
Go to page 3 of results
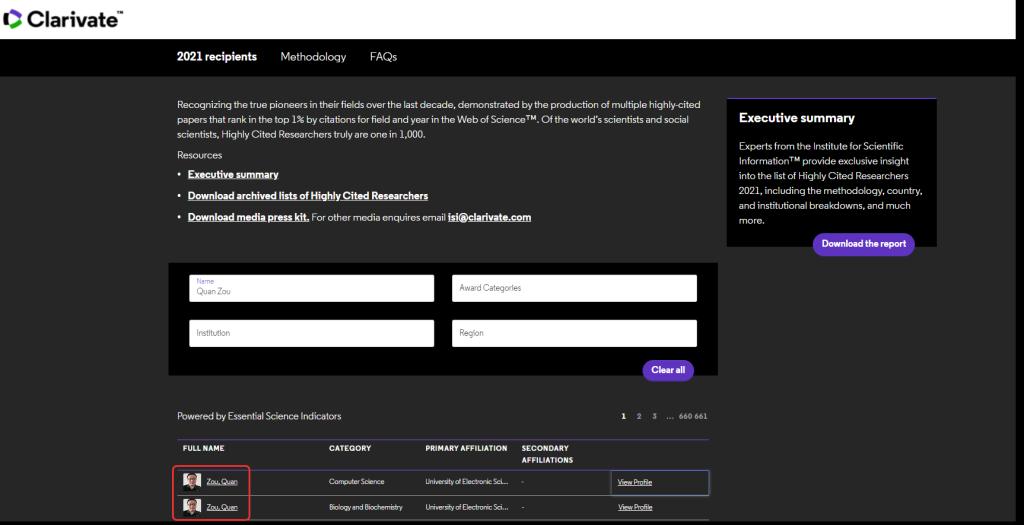point(654,417)
